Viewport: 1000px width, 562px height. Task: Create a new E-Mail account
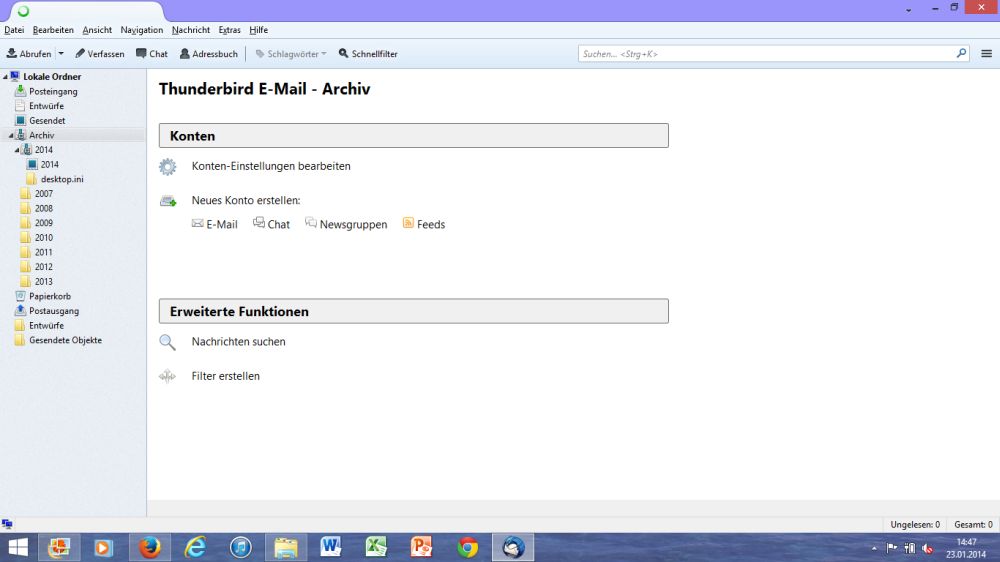pos(214,224)
